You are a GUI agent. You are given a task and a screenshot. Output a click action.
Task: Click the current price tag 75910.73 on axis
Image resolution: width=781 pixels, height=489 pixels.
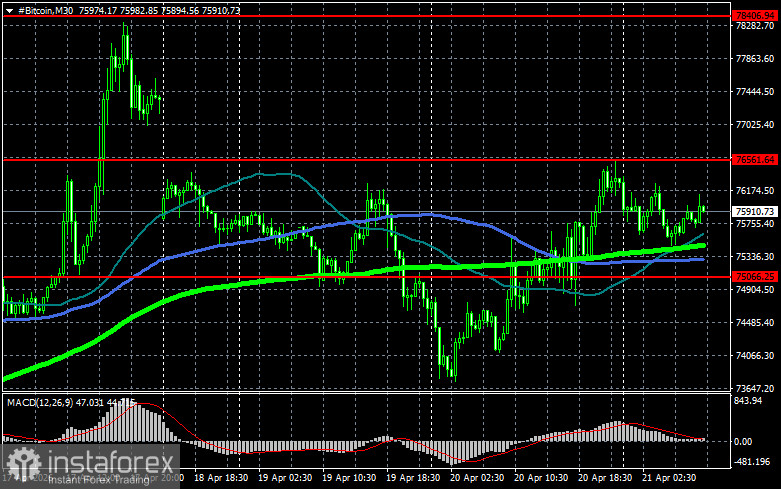755,212
